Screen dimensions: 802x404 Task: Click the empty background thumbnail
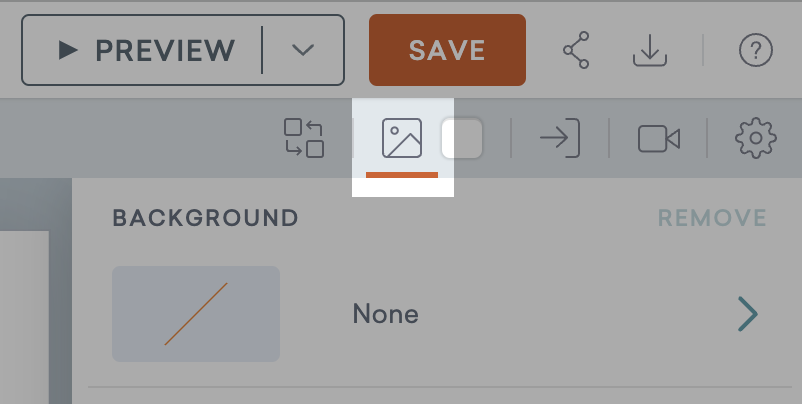(196, 314)
